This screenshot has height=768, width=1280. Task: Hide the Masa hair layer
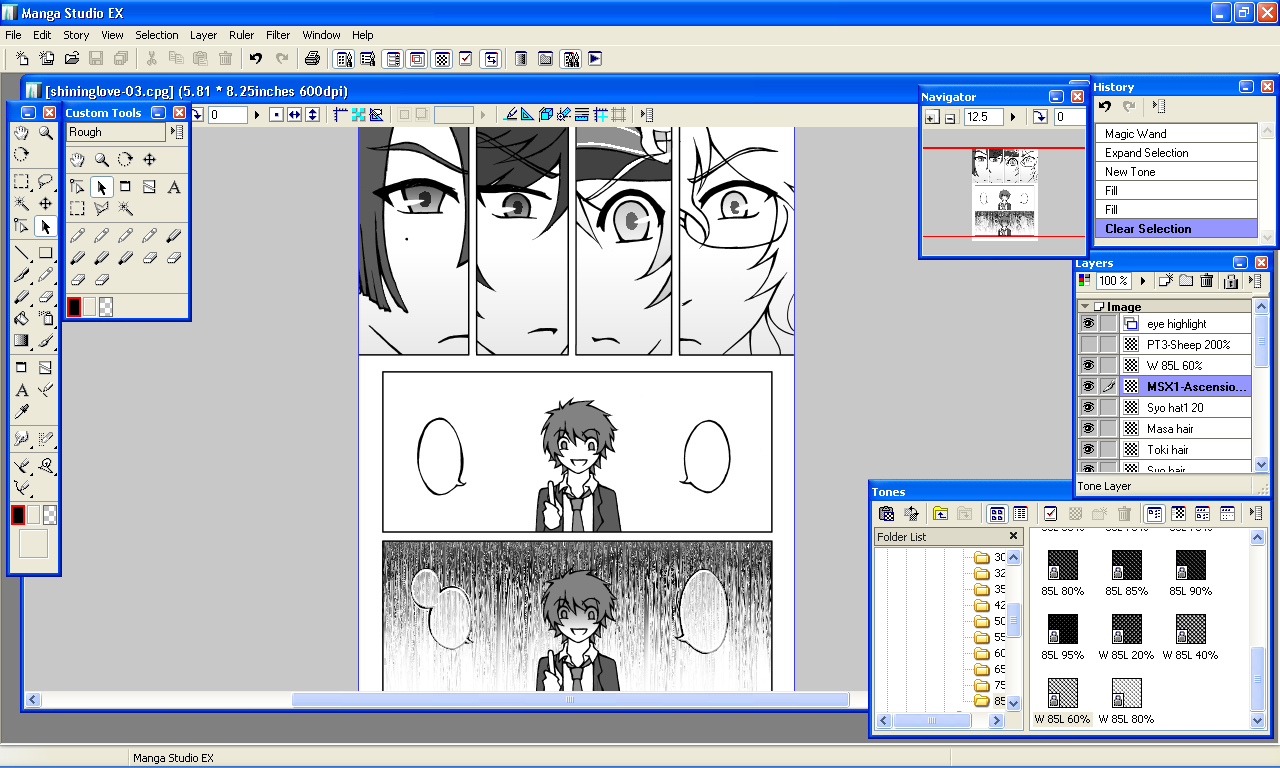[x=1088, y=429]
